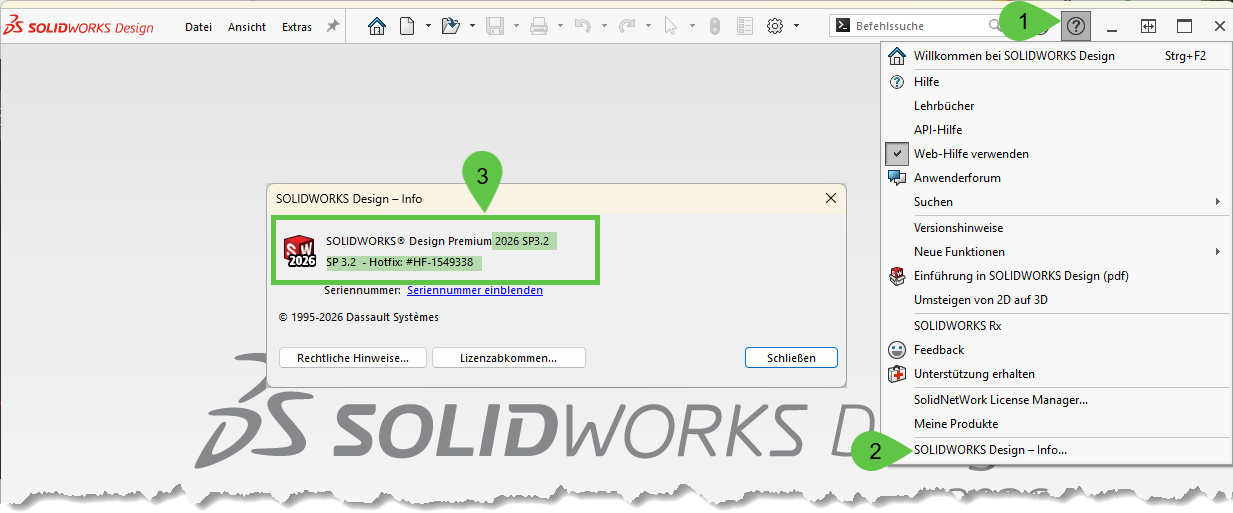
Task: Select the cursor Select tool icon
Action: (x=670, y=27)
